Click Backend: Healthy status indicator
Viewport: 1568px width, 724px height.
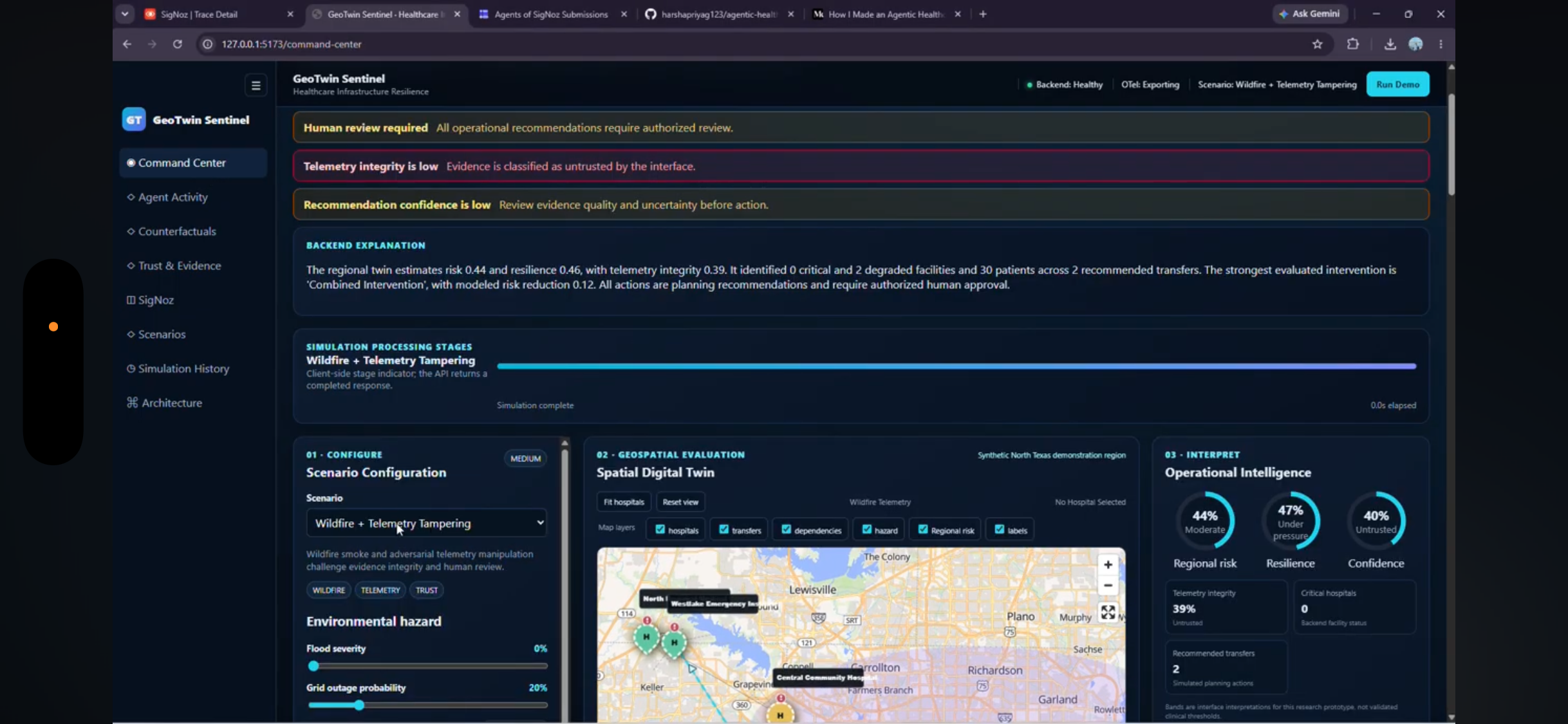1064,84
